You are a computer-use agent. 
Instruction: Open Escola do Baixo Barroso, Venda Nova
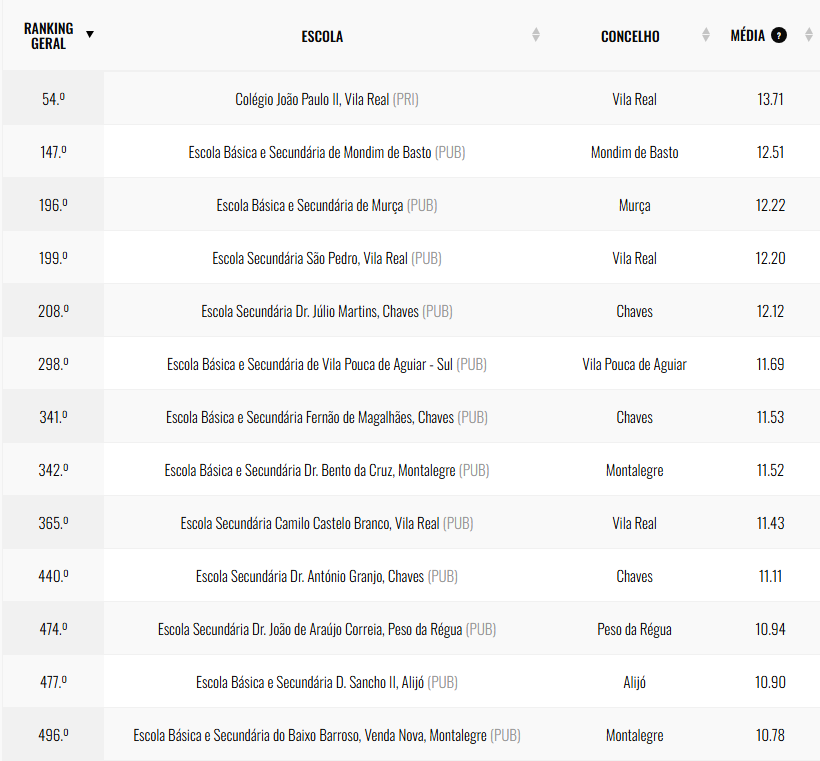[310, 736]
